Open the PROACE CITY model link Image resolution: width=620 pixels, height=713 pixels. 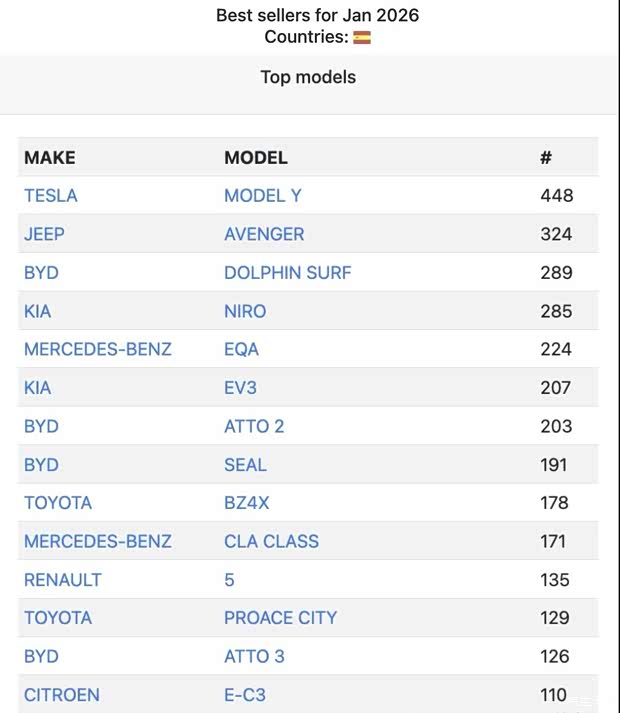pos(280,618)
